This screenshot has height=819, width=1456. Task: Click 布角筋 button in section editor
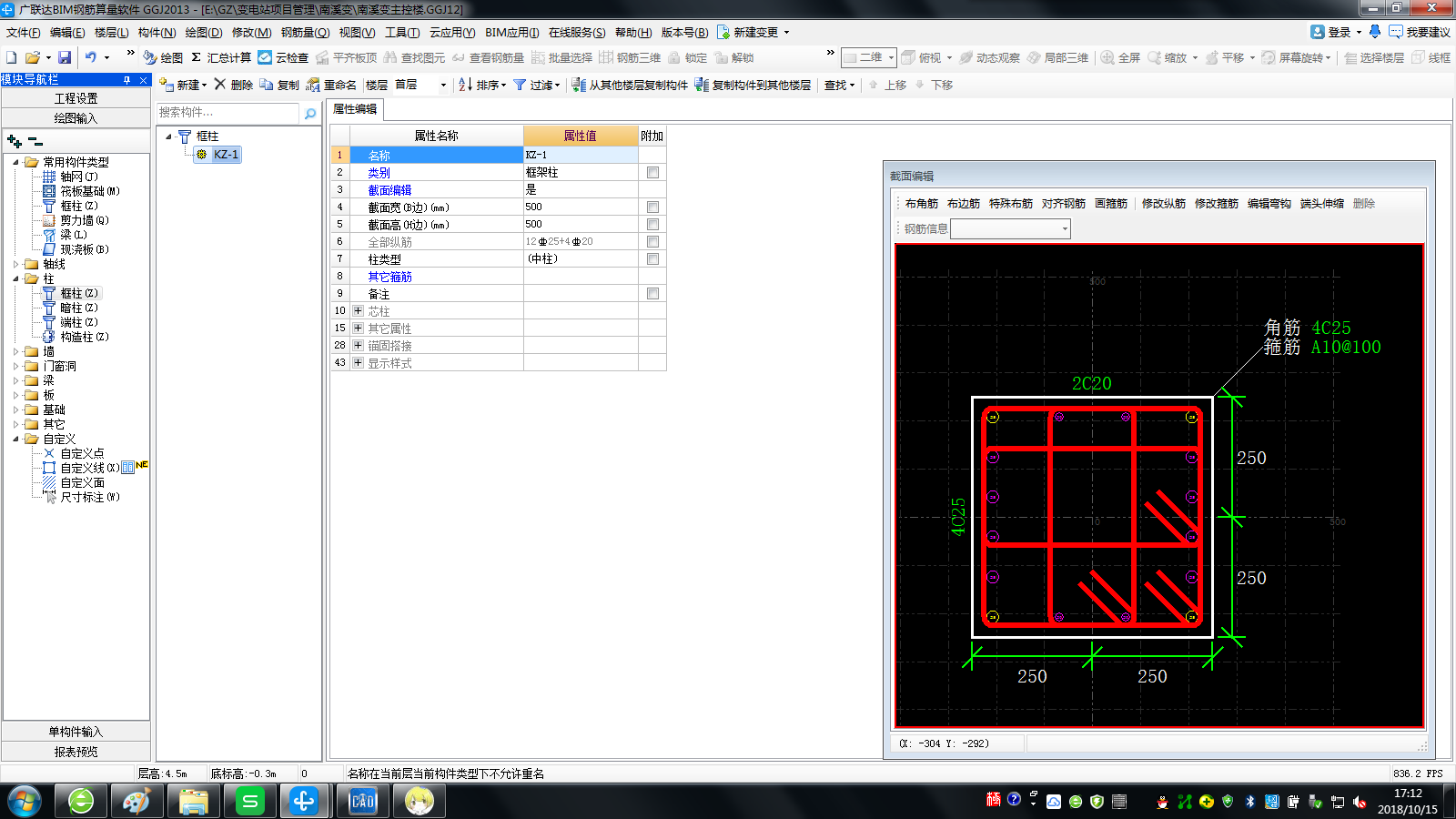pos(922,204)
